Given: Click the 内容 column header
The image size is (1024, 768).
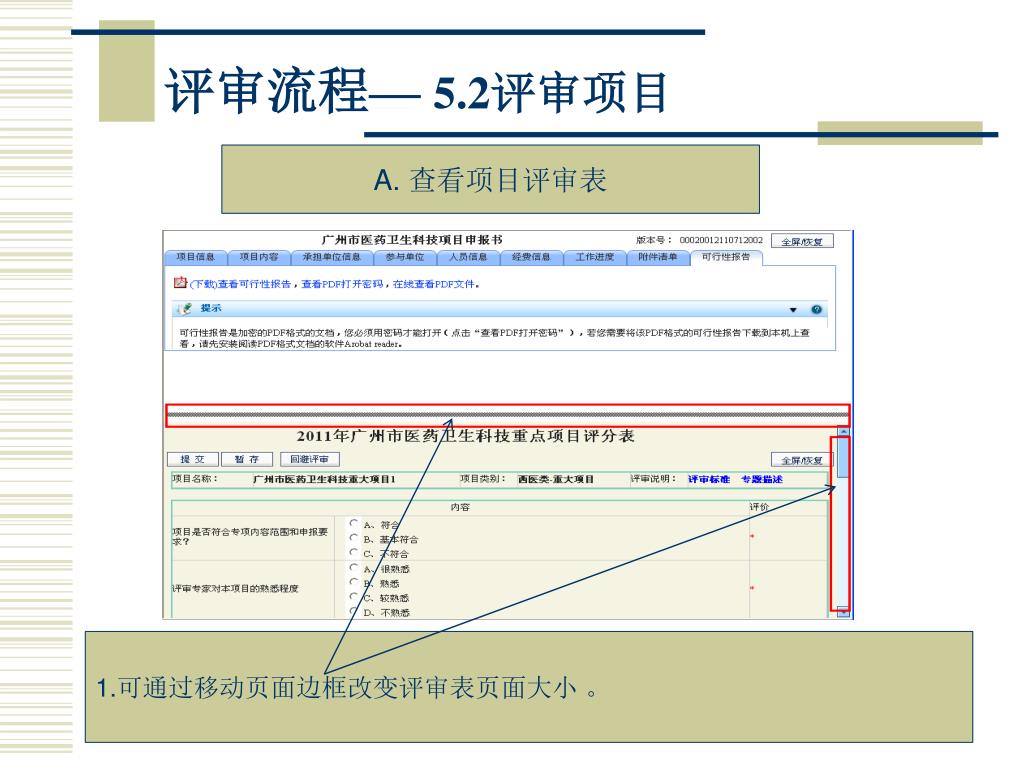Looking at the screenshot, I should coord(460,507).
